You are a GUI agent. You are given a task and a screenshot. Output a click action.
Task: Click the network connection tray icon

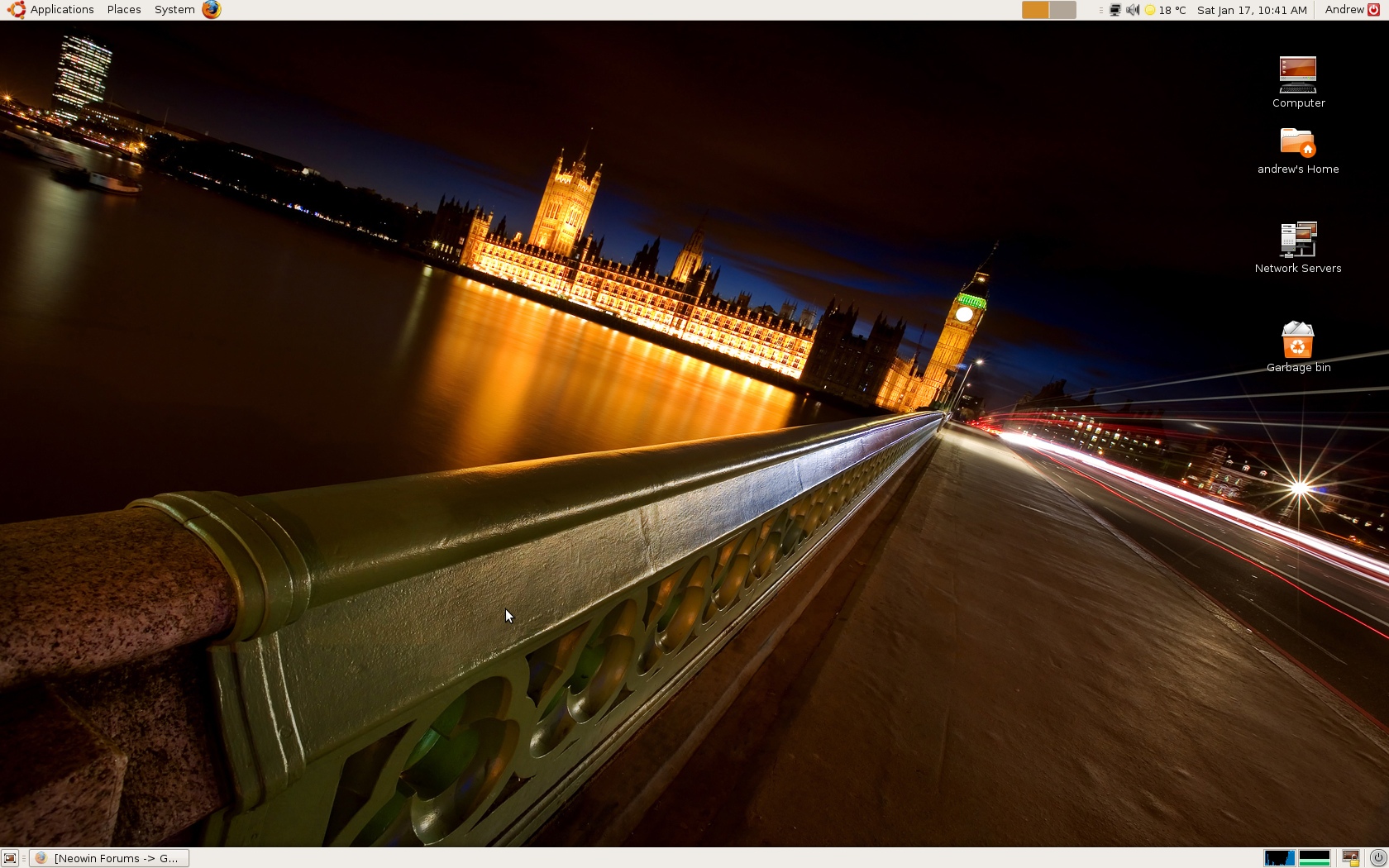(1115, 10)
